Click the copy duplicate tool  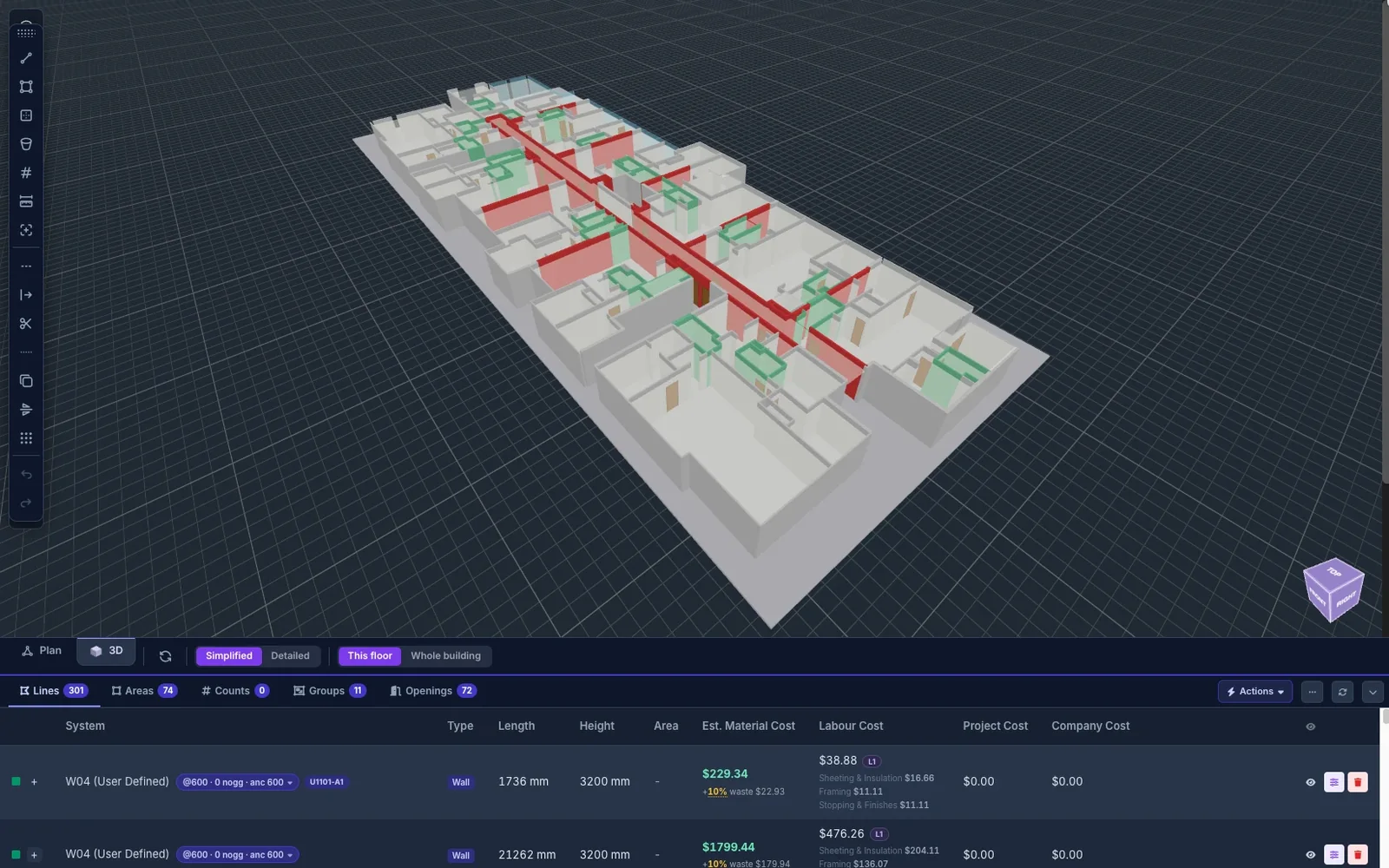(x=26, y=381)
